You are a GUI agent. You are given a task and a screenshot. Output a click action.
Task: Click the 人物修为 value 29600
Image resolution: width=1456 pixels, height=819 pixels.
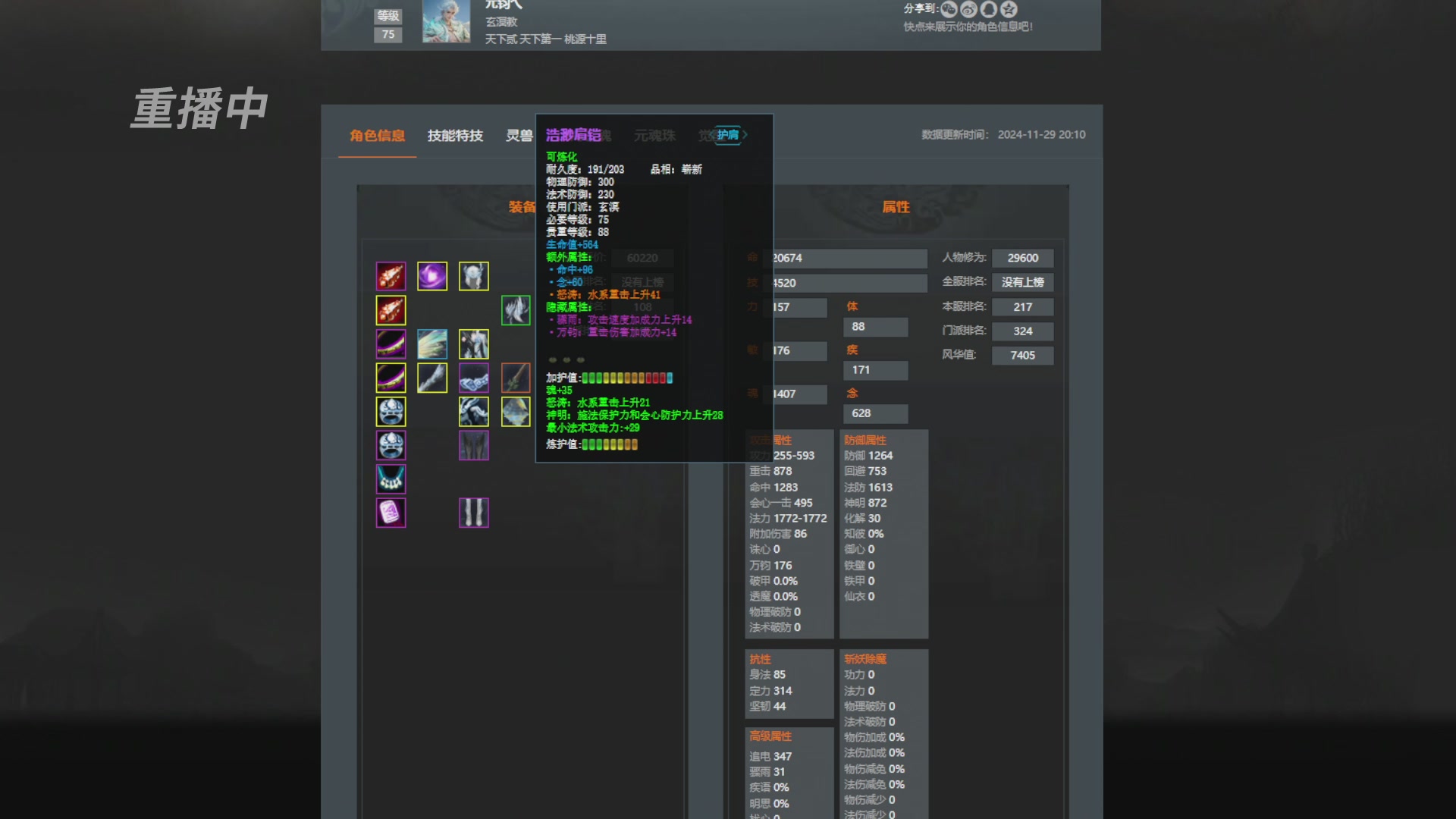pyautogui.click(x=1022, y=259)
